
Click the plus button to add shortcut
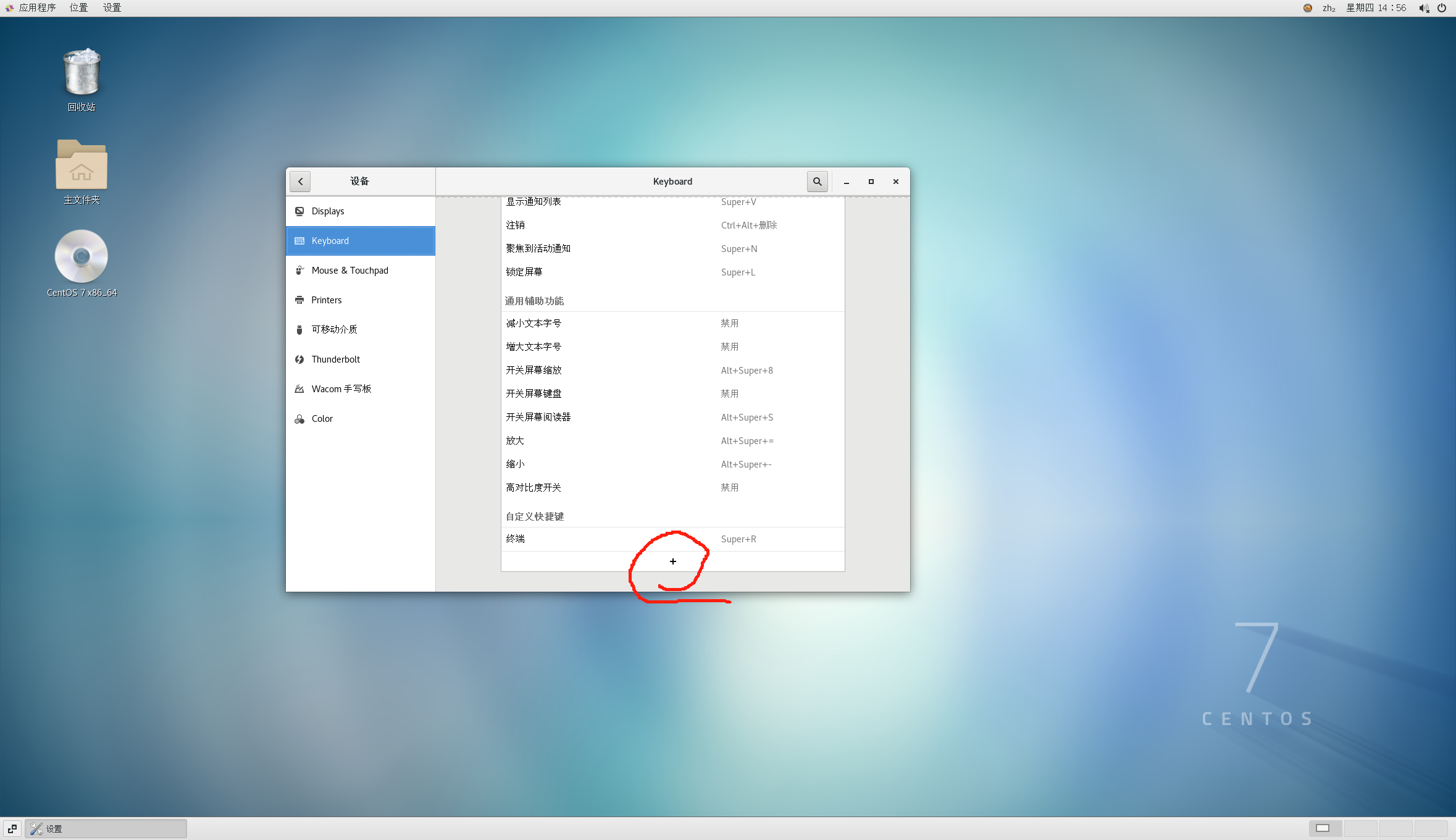tap(672, 561)
